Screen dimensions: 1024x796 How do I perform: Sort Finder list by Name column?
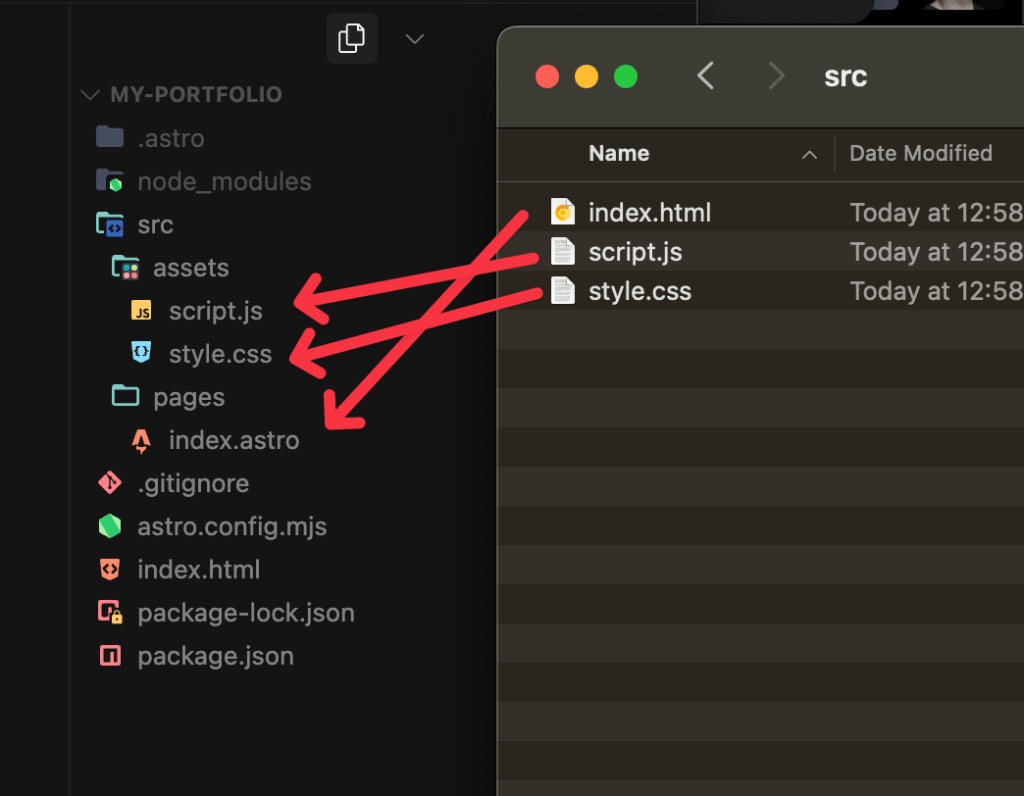click(x=619, y=154)
